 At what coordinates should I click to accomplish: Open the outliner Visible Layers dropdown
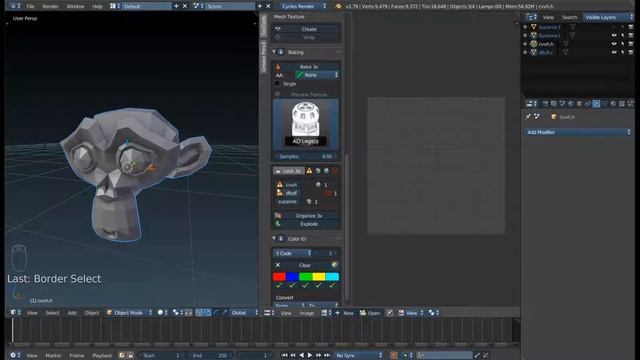608,17
